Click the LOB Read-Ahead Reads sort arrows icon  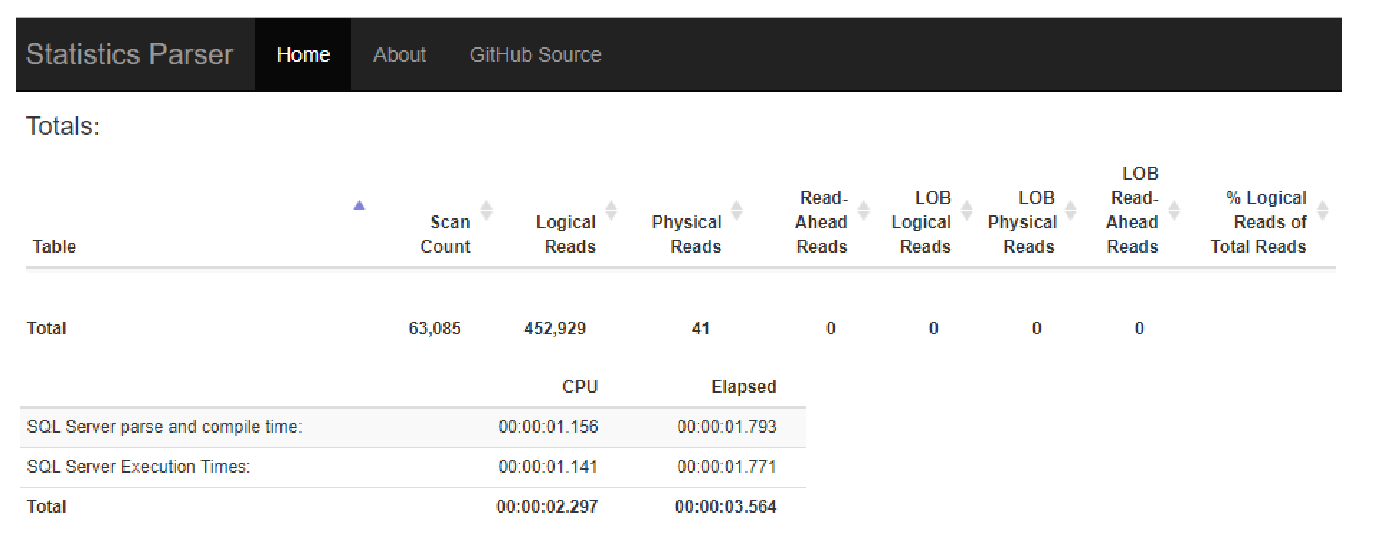click(1175, 210)
